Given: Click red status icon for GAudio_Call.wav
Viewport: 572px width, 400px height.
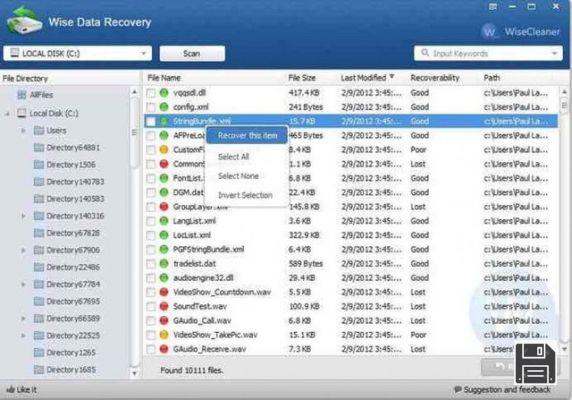Looking at the screenshot, I should pos(164,321).
